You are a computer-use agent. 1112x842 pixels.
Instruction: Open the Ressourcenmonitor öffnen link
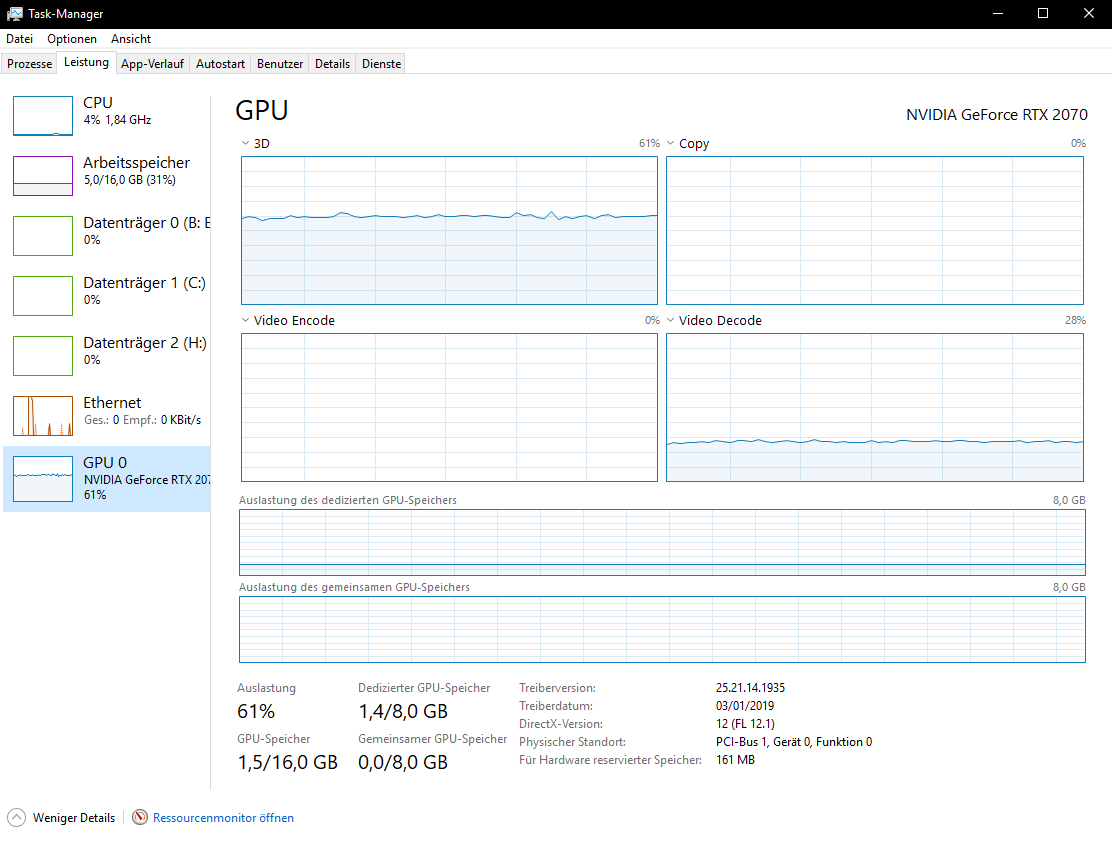pyautogui.click(x=223, y=818)
